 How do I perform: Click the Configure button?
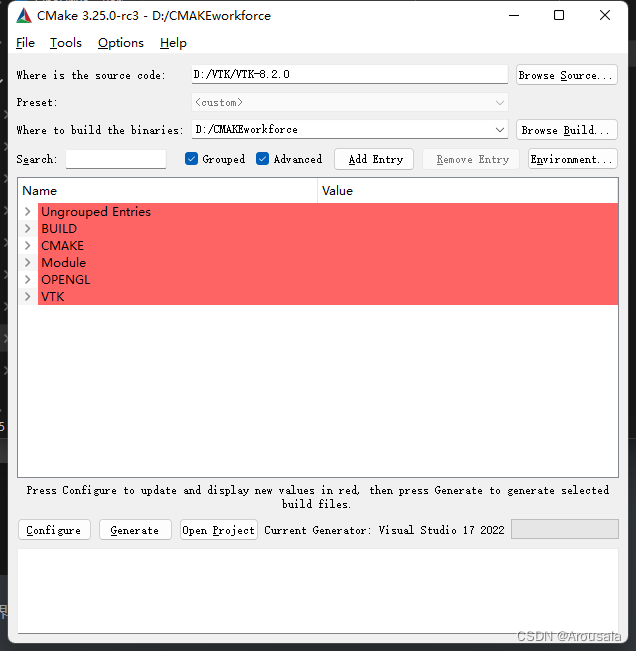54,530
